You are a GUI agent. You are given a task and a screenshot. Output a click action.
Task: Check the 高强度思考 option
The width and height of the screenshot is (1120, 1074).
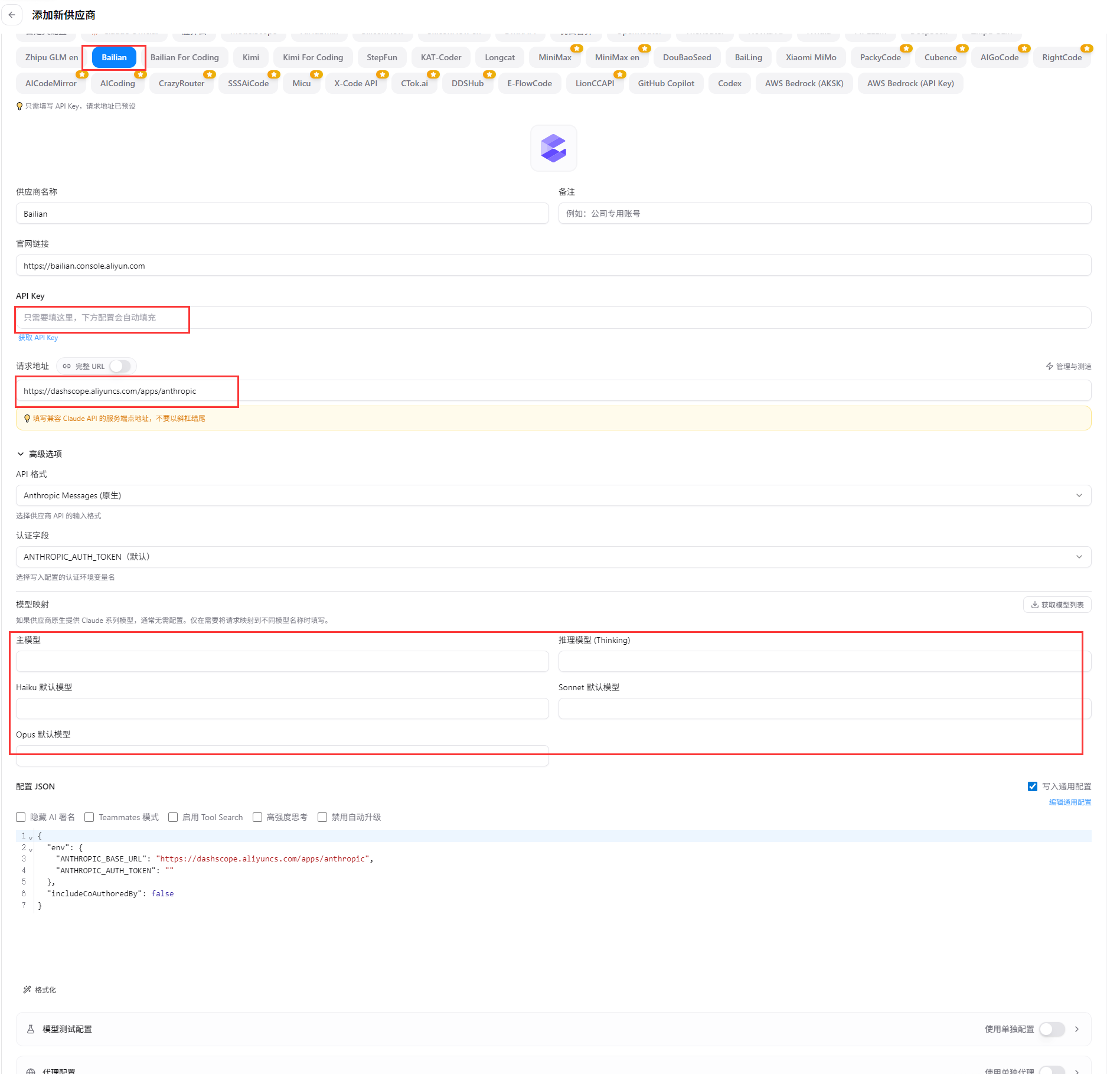pyautogui.click(x=257, y=817)
